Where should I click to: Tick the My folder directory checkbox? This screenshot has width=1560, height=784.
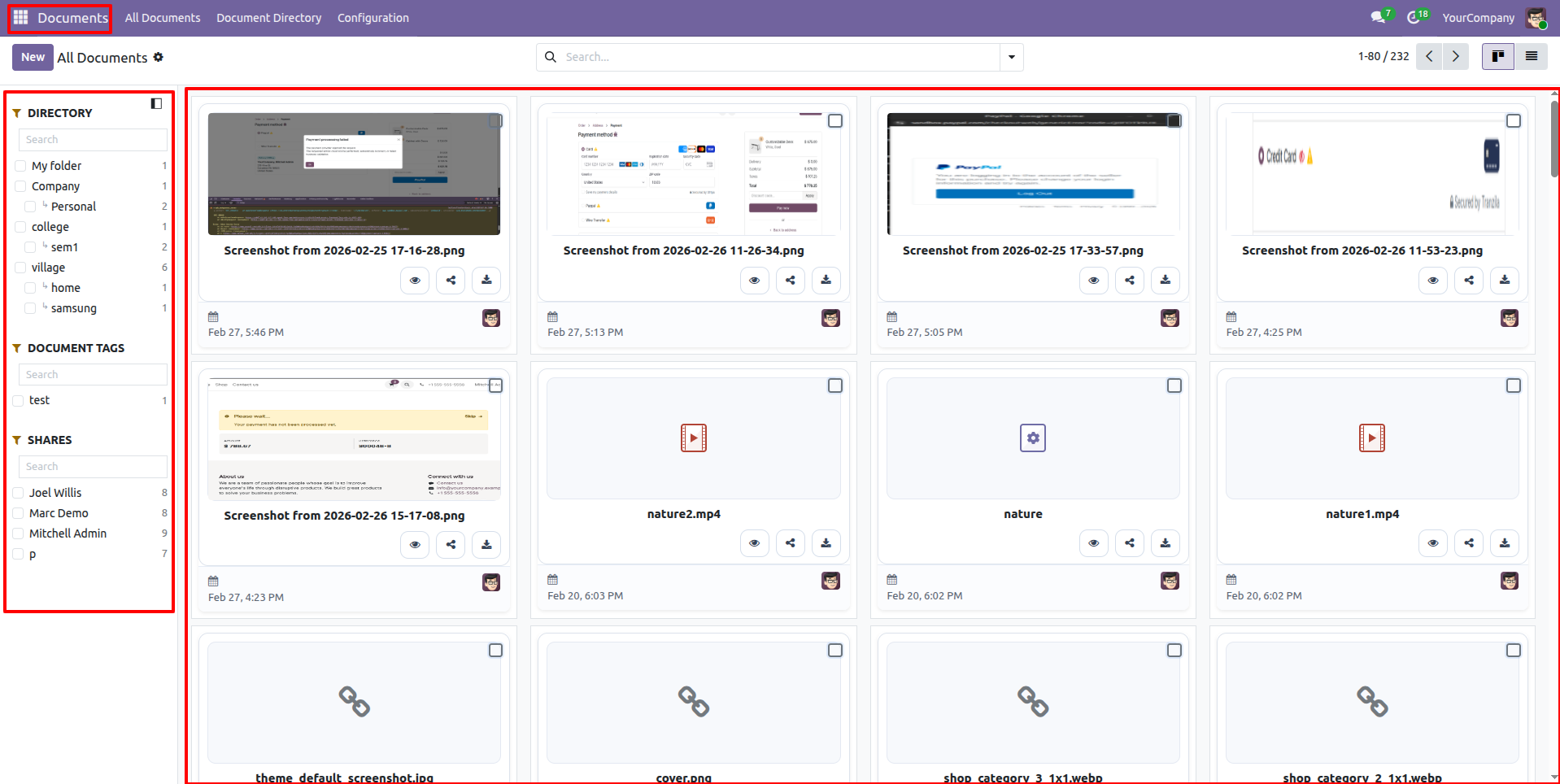[x=20, y=166]
